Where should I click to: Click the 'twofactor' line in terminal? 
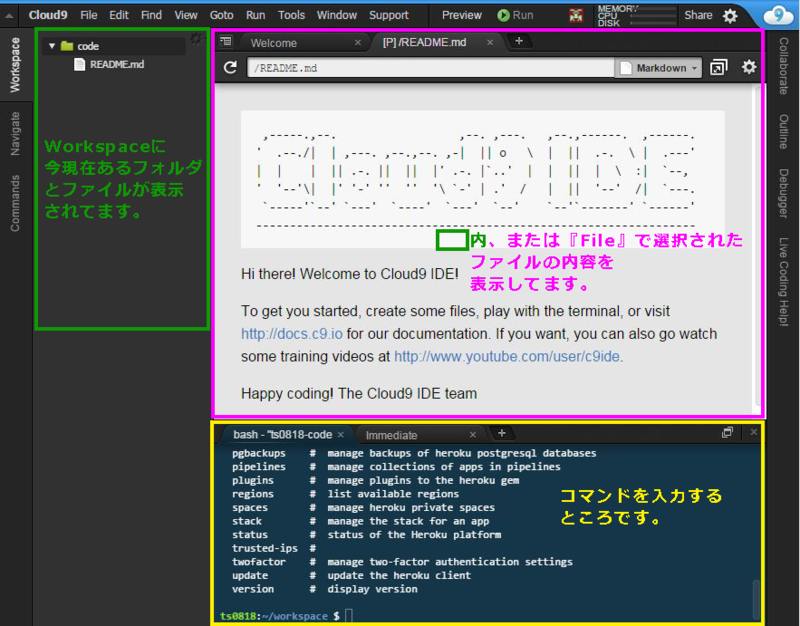click(402, 562)
